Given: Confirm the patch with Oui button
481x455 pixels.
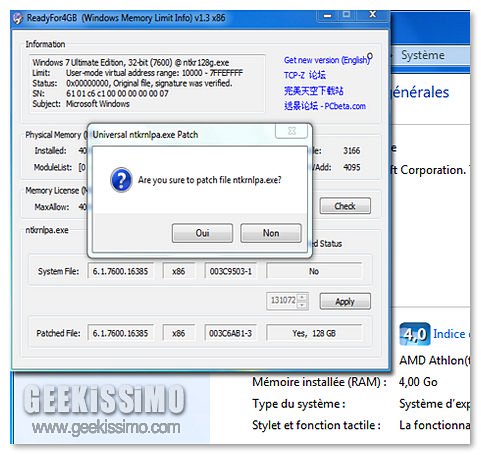Looking at the screenshot, I should [x=202, y=233].
